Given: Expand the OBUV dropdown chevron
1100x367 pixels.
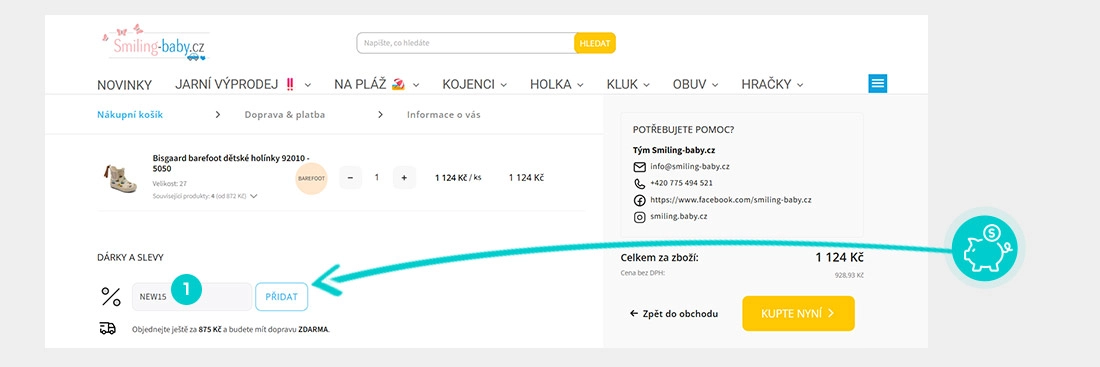Looking at the screenshot, I should pyautogui.click(x=715, y=85).
